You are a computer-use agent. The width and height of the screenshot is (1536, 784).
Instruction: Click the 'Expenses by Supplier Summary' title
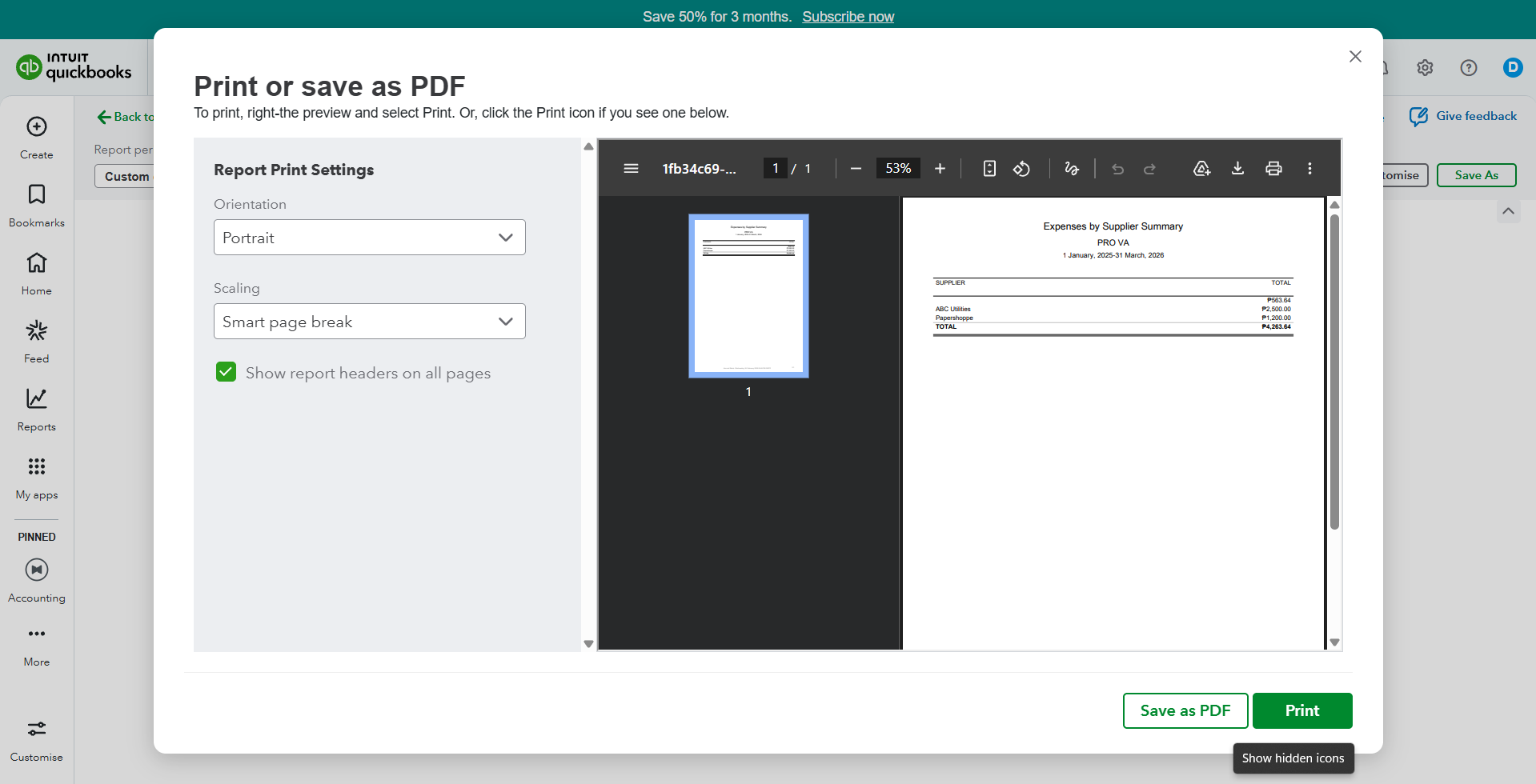(x=1113, y=226)
